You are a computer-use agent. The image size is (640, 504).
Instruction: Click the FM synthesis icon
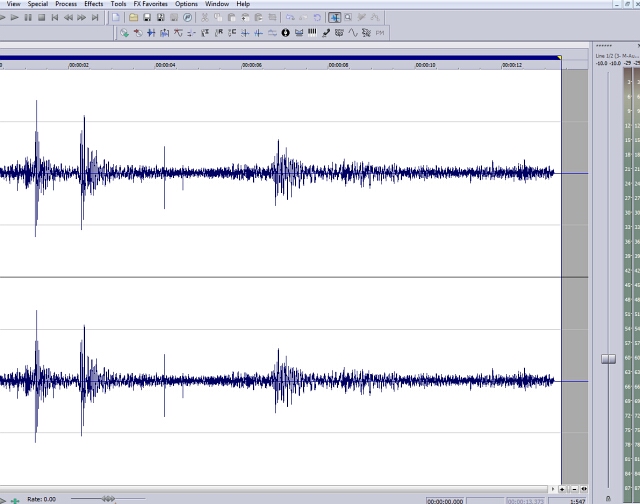coord(380,33)
